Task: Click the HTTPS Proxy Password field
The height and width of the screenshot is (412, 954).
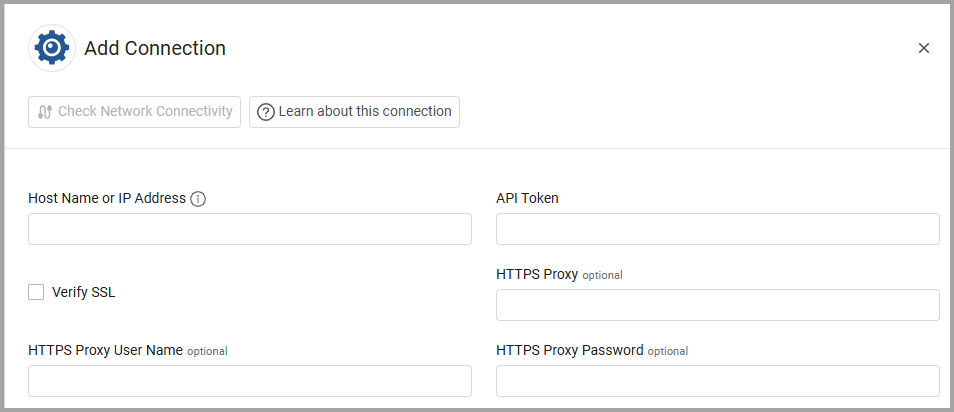Action: (717, 381)
